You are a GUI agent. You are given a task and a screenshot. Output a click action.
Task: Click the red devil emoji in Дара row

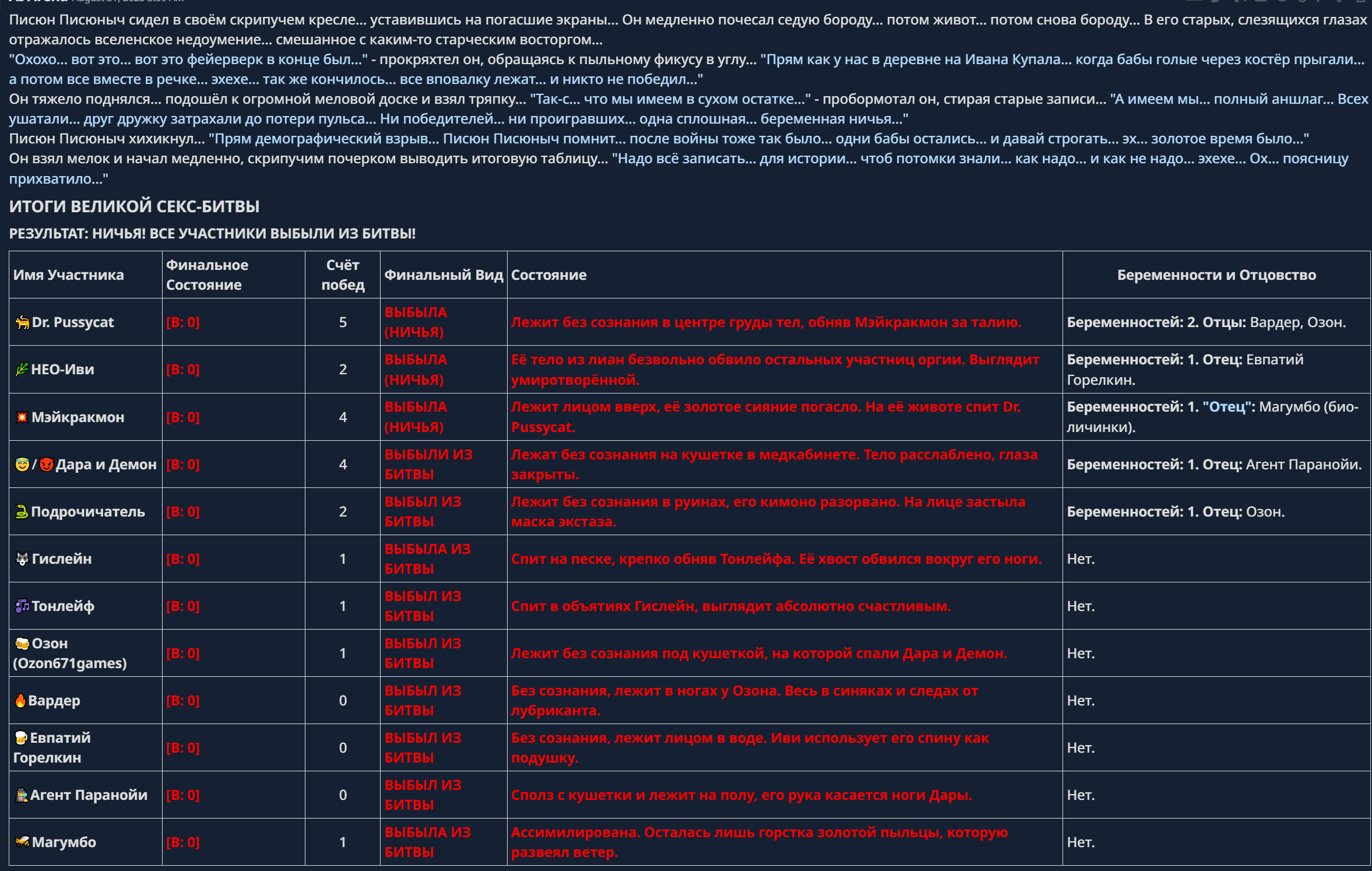(47, 465)
